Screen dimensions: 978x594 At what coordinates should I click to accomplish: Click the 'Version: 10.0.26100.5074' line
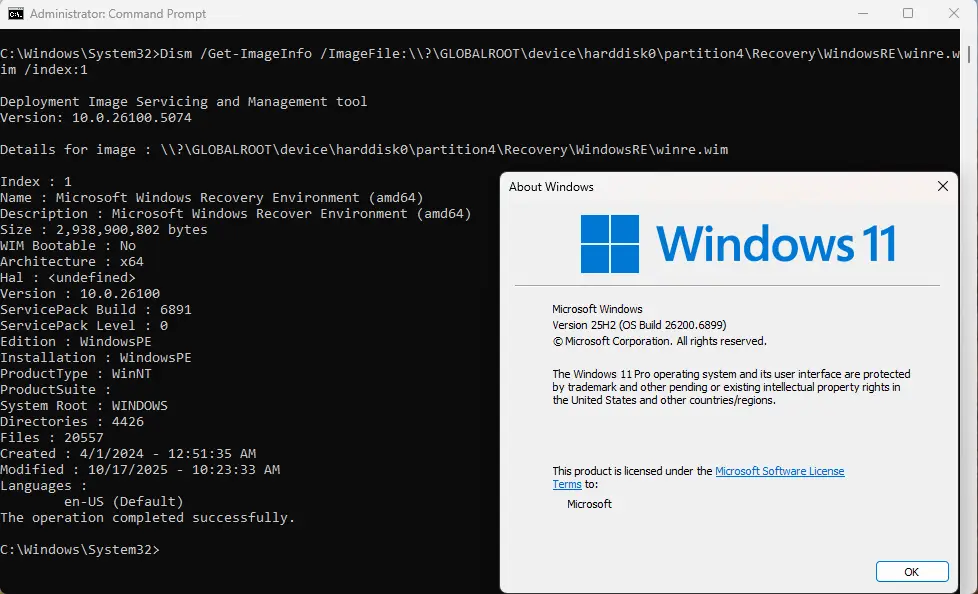96,117
